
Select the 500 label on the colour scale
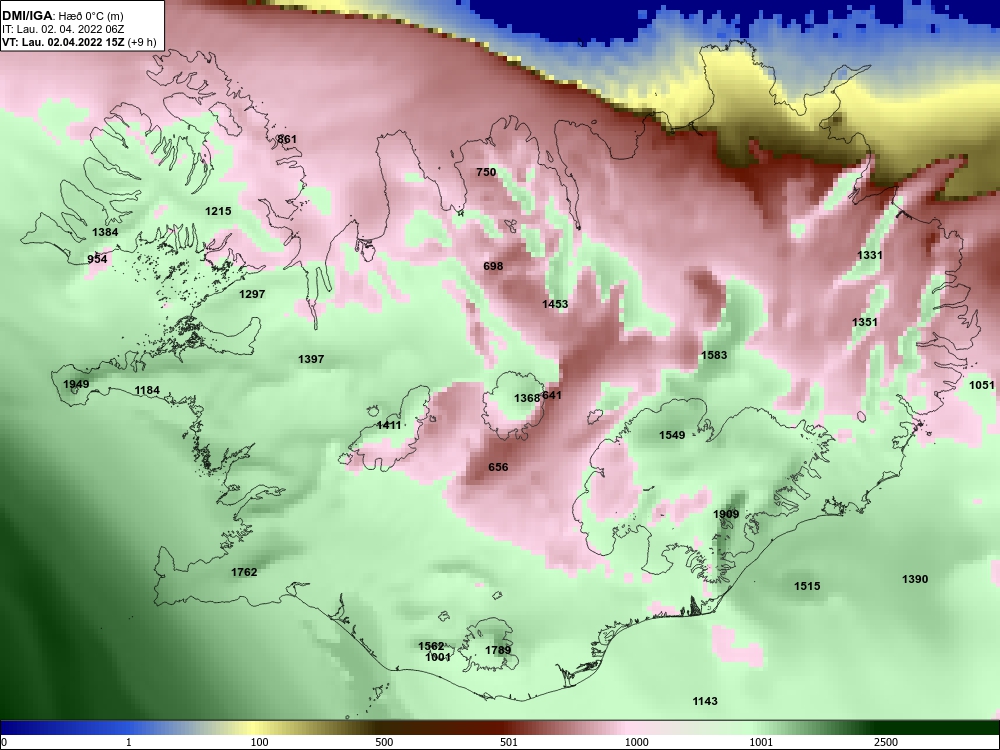click(x=384, y=742)
